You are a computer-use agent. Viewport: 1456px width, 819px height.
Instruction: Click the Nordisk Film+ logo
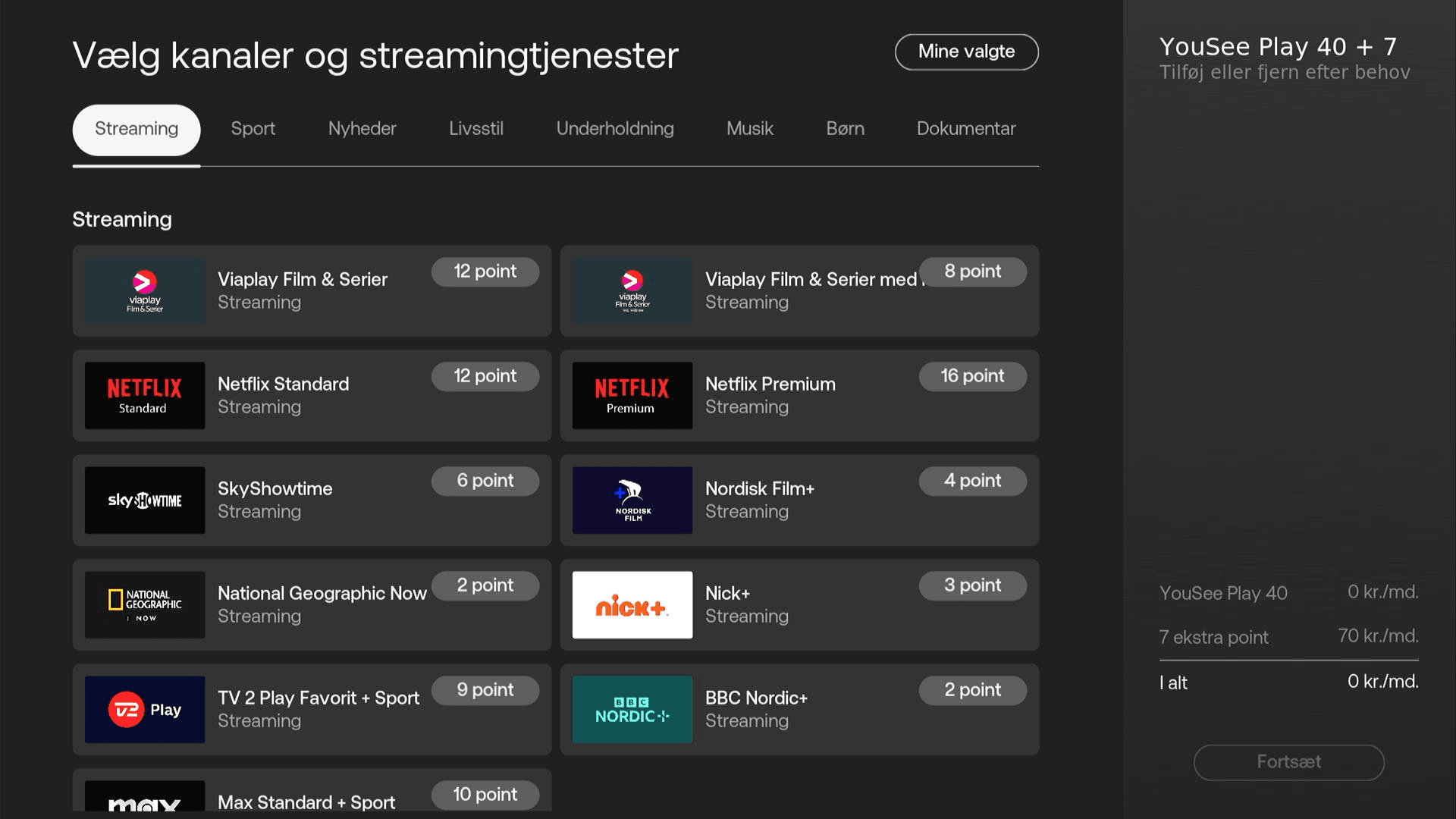click(632, 500)
